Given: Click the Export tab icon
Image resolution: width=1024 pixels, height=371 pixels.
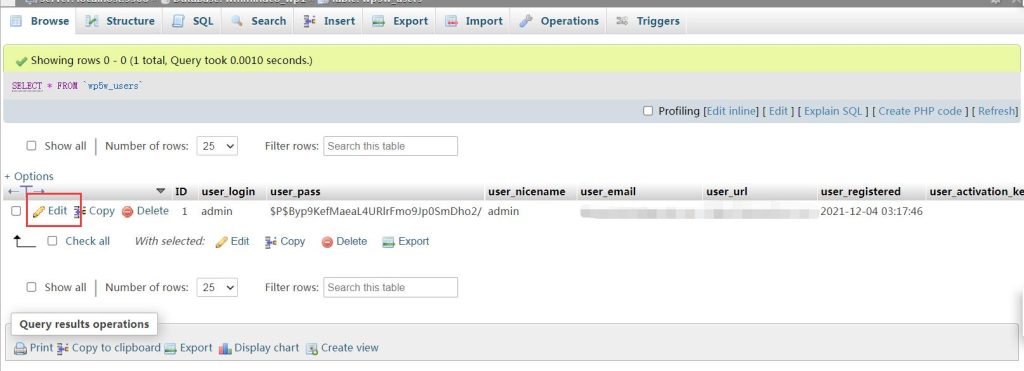Looking at the screenshot, I should coord(378,21).
